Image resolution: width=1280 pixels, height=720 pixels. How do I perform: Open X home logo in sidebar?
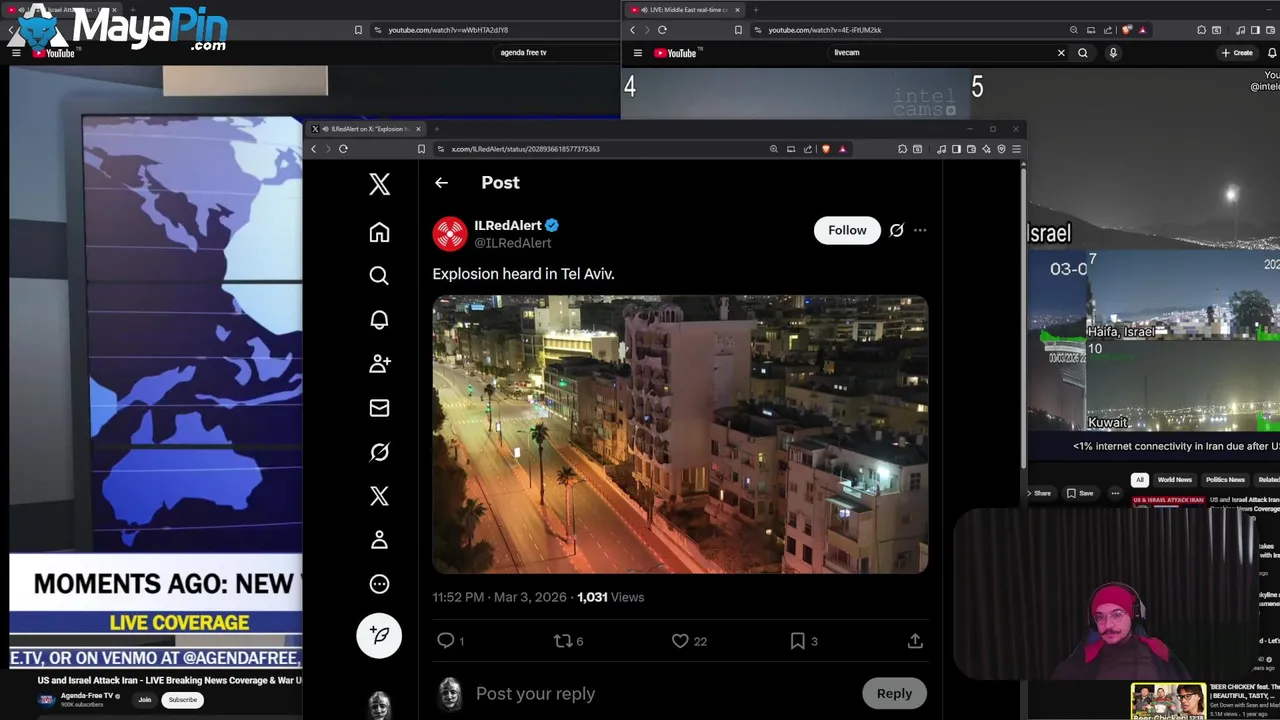(379, 184)
